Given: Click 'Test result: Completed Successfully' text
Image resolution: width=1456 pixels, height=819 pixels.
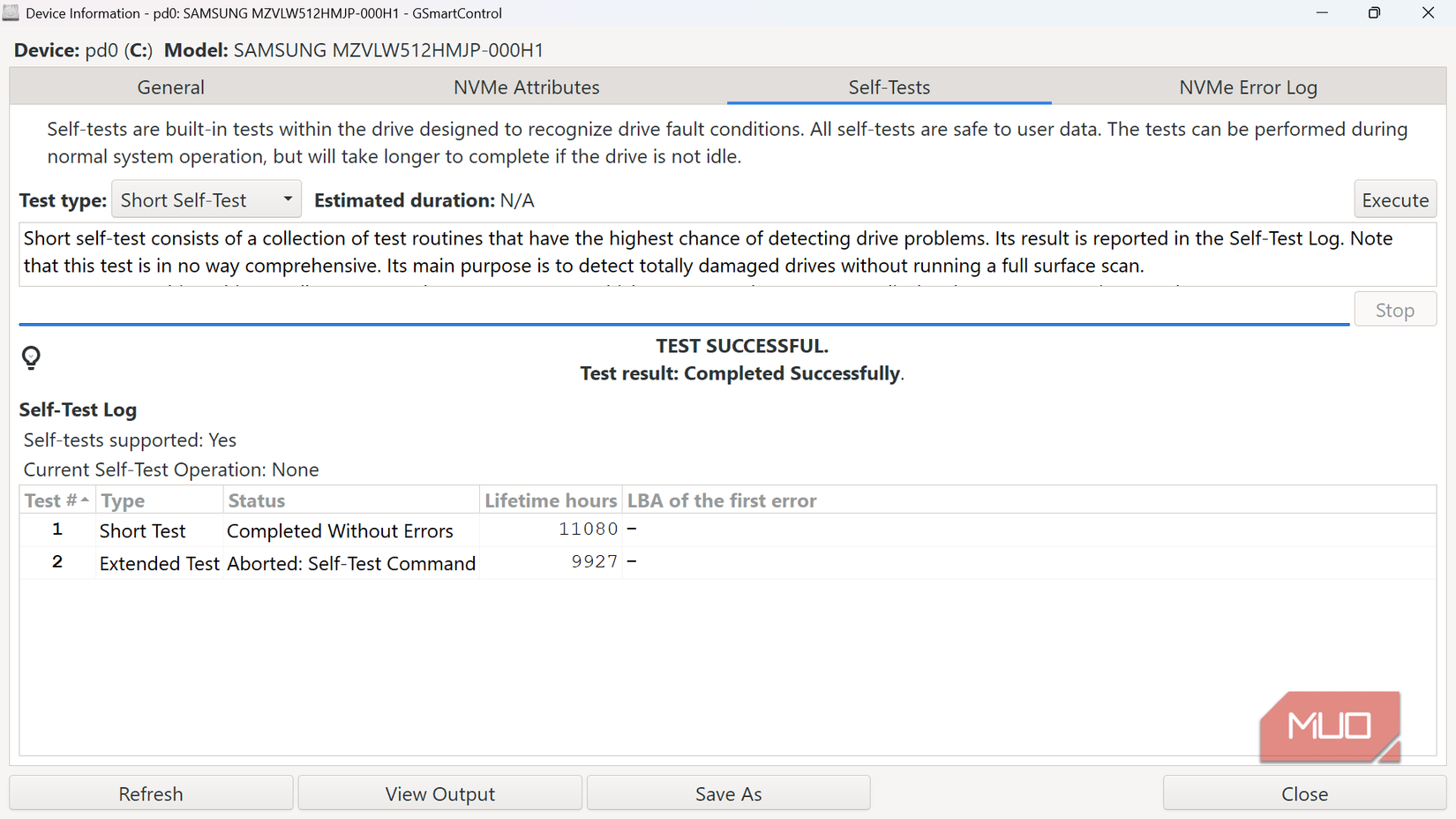Looking at the screenshot, I should point(742,373).
